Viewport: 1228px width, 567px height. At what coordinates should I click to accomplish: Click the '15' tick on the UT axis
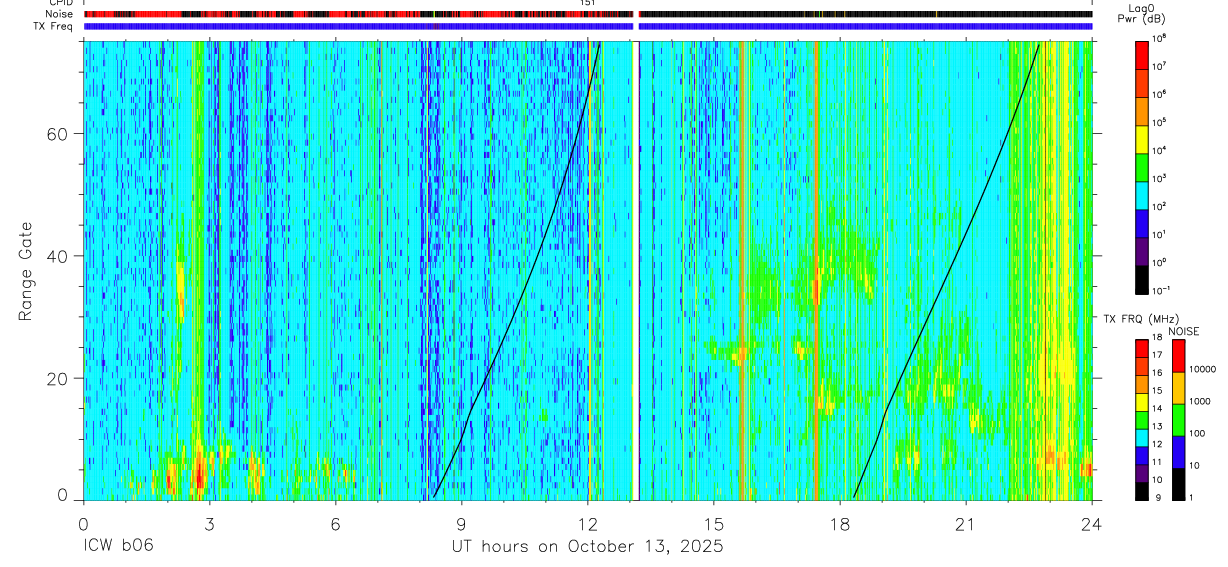(714, 524)
